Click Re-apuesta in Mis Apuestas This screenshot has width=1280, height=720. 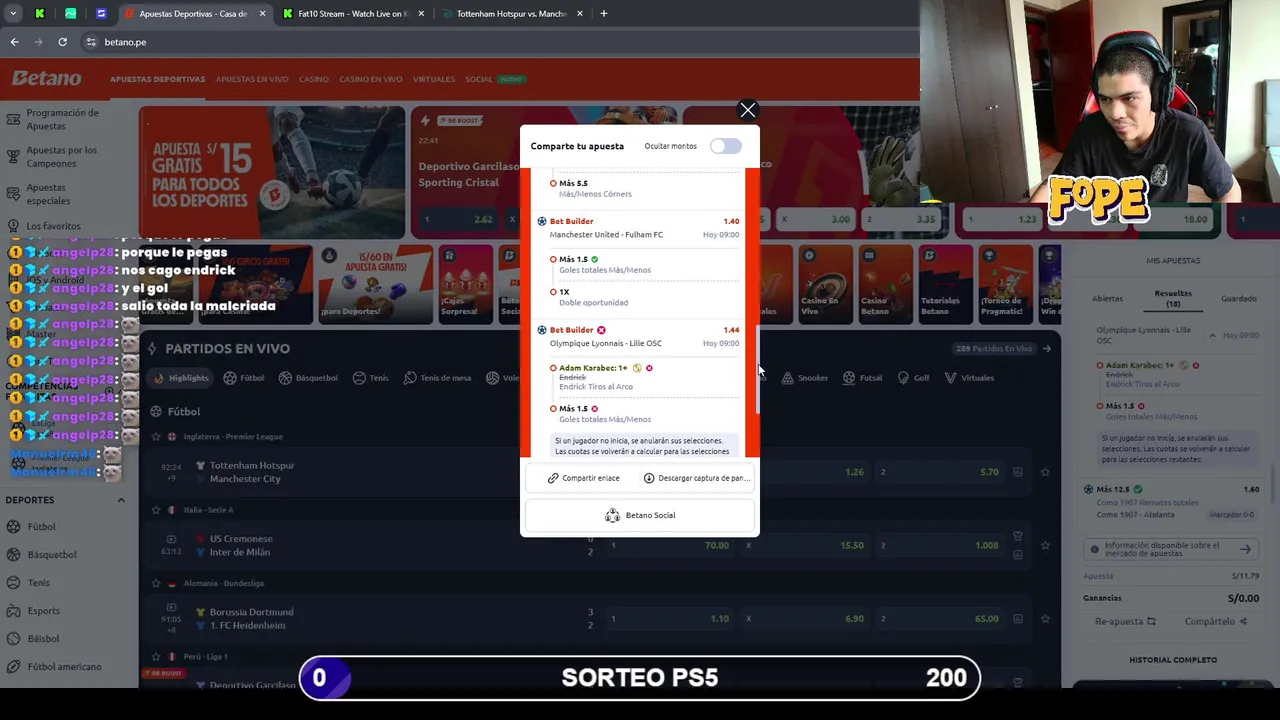point(1125,621)
